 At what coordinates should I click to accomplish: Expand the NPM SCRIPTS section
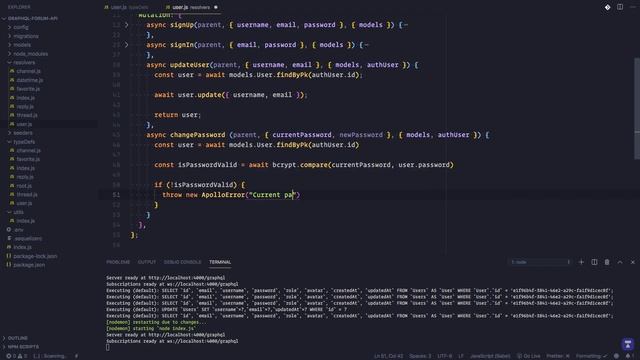tap(23, 347)
